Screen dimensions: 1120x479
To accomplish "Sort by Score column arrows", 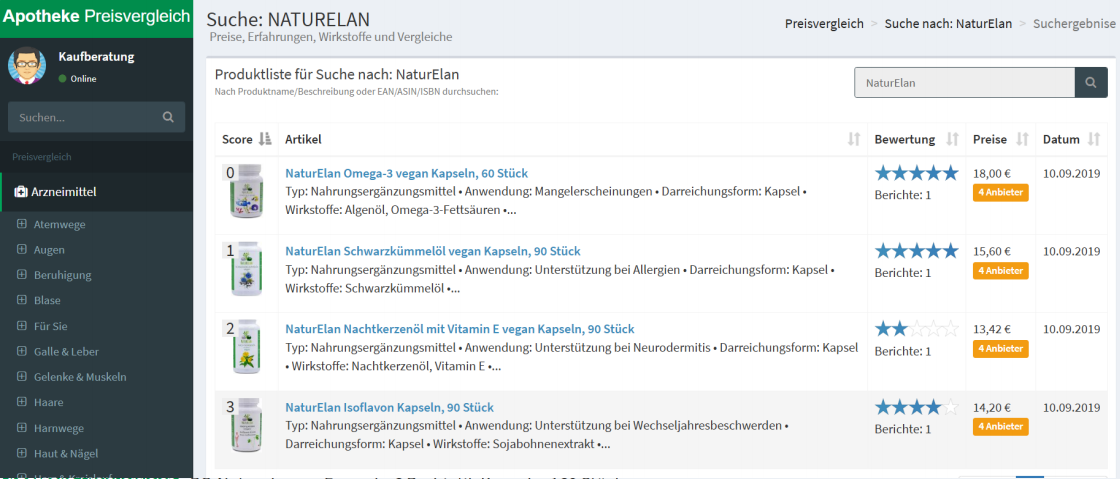I will (265, 139).
